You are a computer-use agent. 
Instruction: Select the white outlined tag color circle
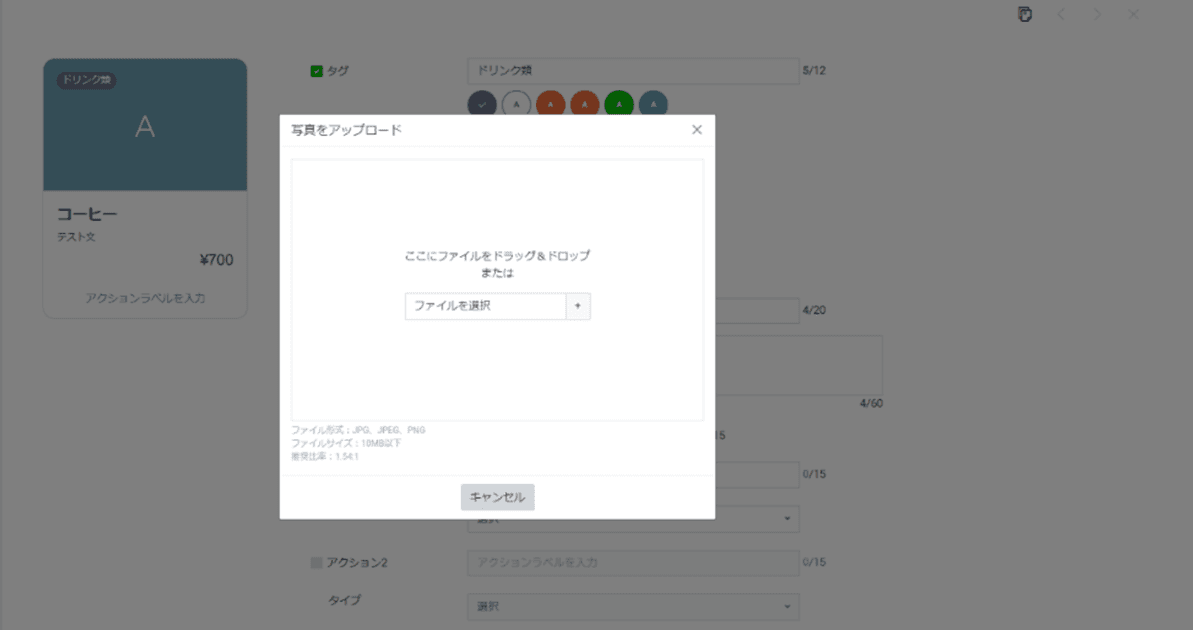[517, 103]
